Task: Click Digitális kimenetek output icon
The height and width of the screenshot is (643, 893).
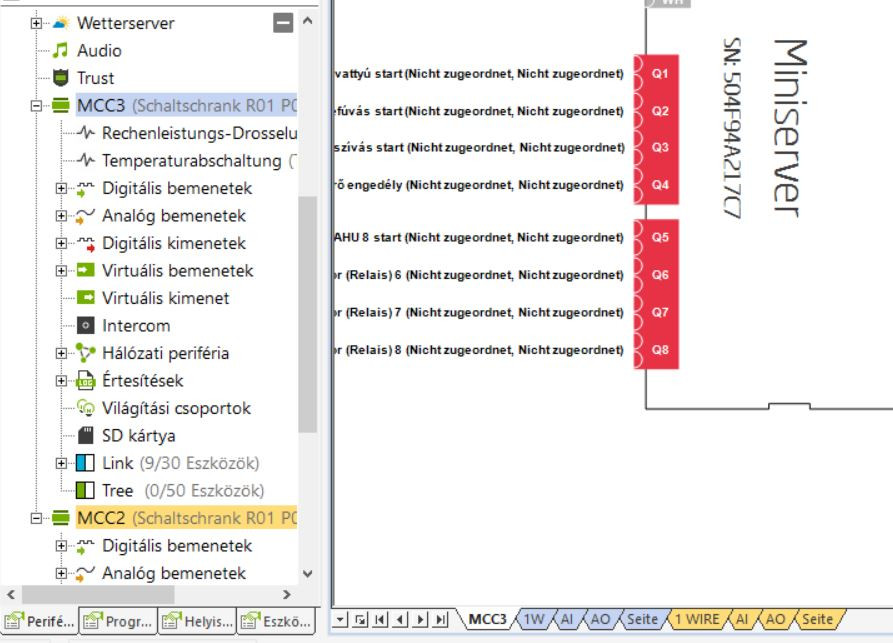Action: (x=85, y=243)
